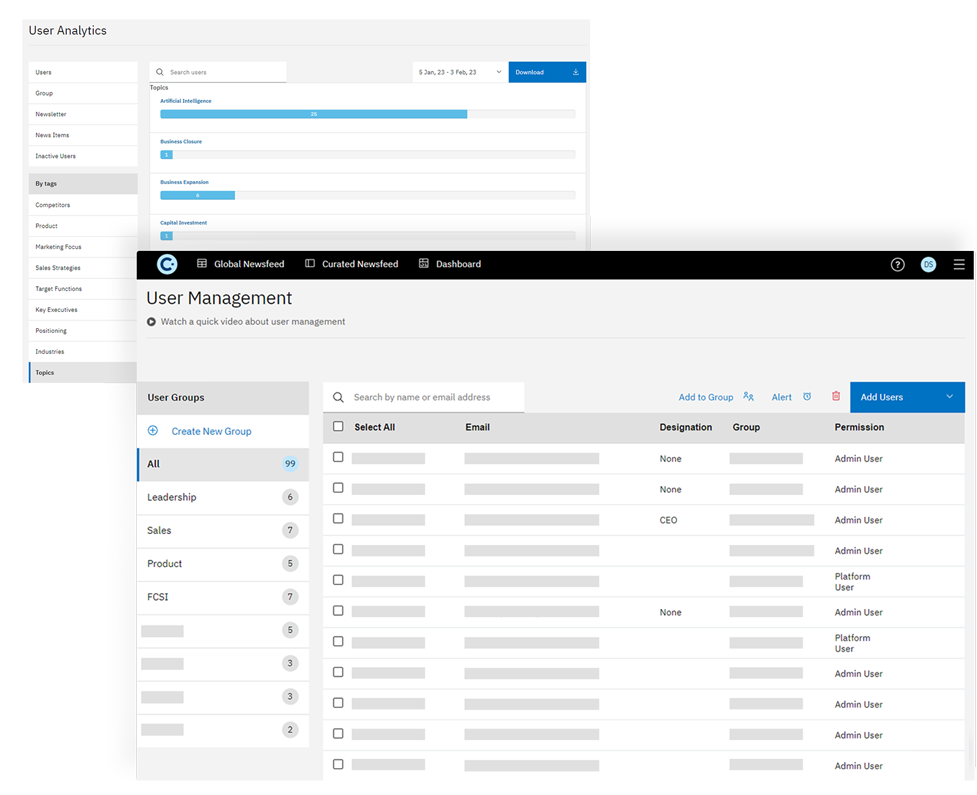Click the Download button in User Analytics
Viewport: 977px width, 795px height.
coord(547,72)
